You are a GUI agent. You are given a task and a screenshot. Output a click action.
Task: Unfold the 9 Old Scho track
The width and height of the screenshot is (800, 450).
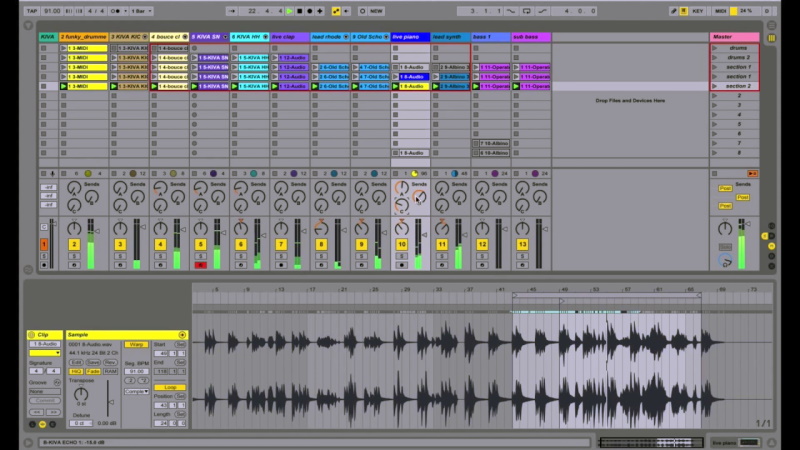pyautogui.click(x=387, y=37)
